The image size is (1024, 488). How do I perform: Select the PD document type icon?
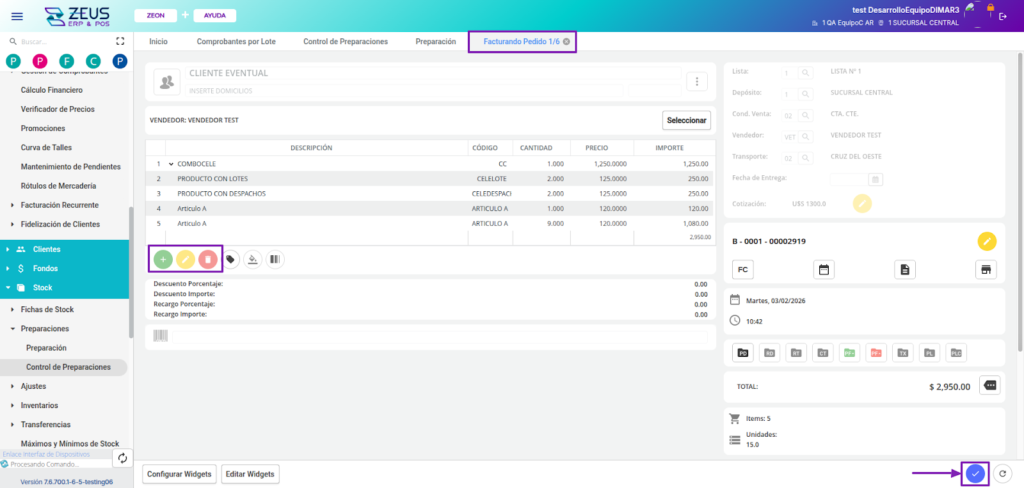click(x=743, y=353)
